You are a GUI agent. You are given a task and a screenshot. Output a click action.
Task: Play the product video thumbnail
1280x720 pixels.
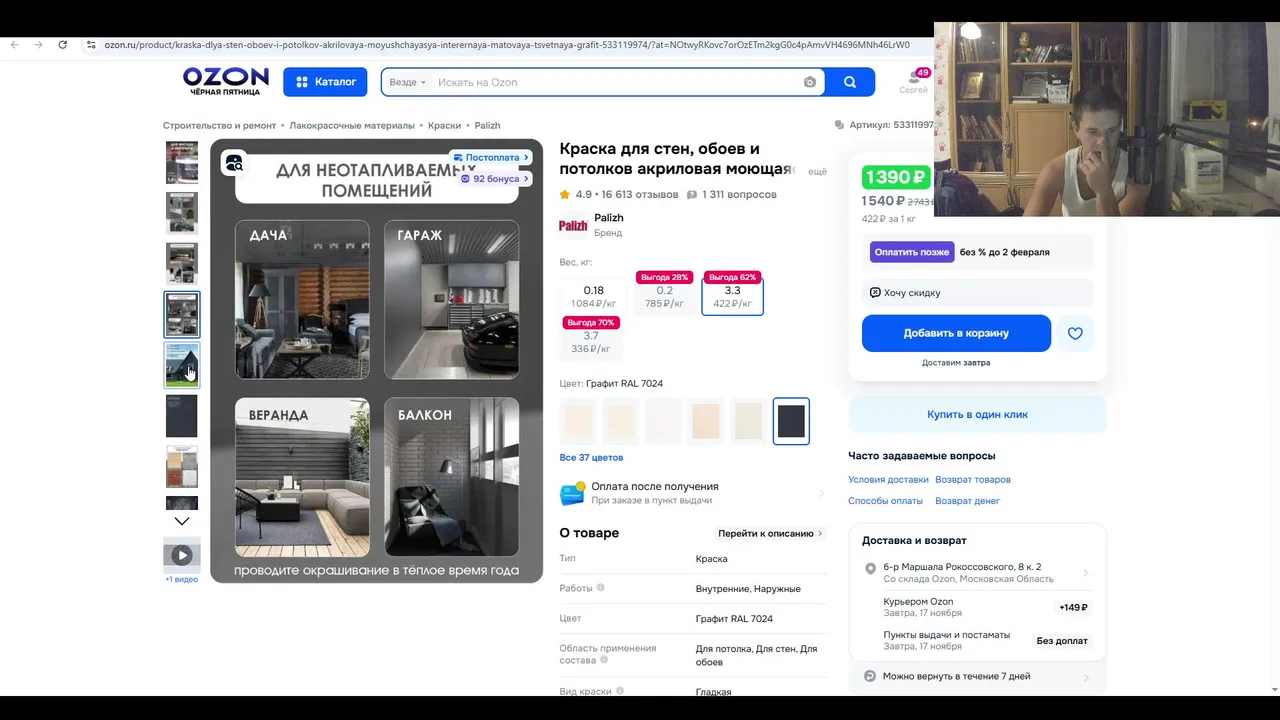[x=182, y=554]
